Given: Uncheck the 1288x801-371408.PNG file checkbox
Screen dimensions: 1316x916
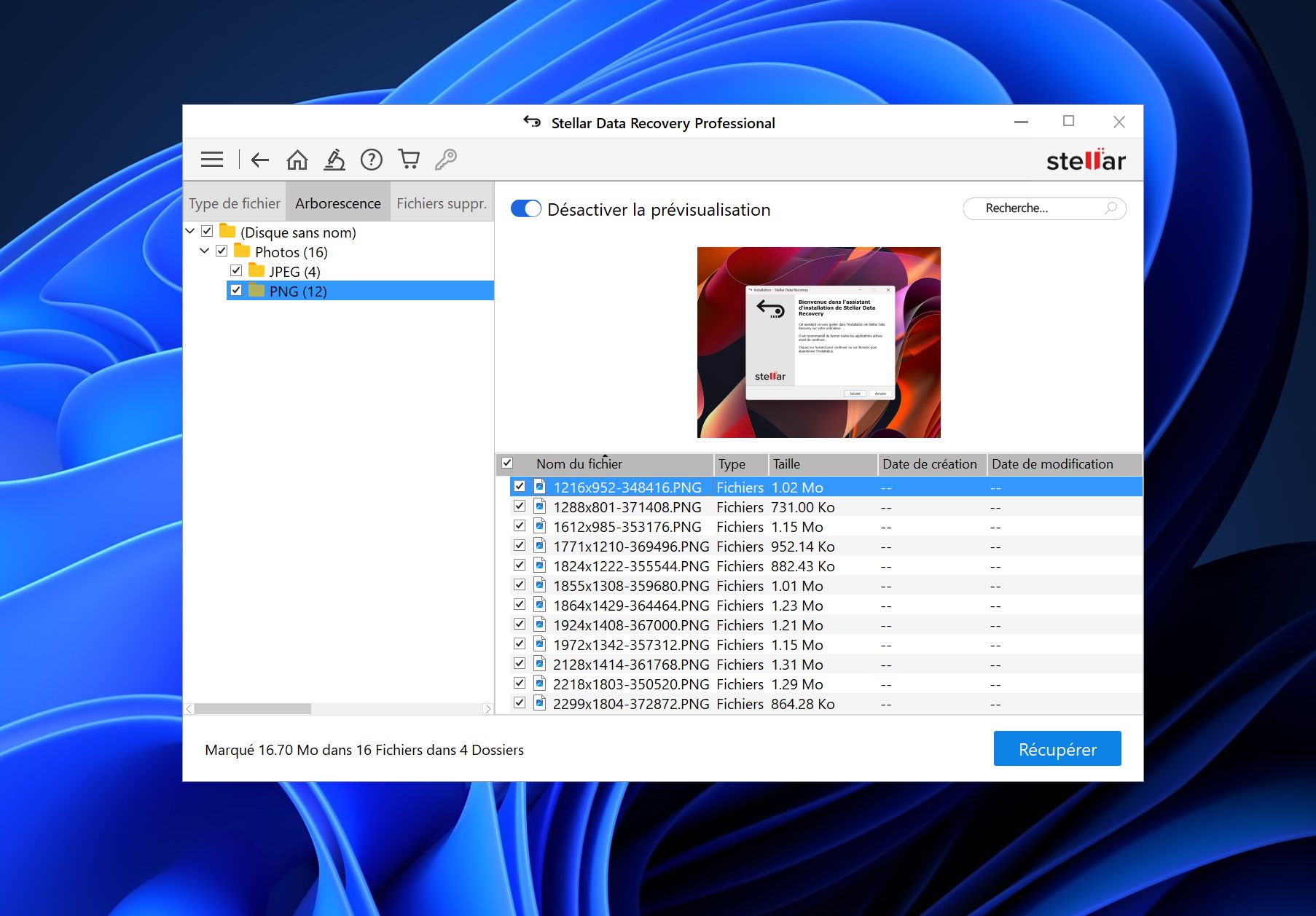Looking at the screenshot, I should coord(520,506).
